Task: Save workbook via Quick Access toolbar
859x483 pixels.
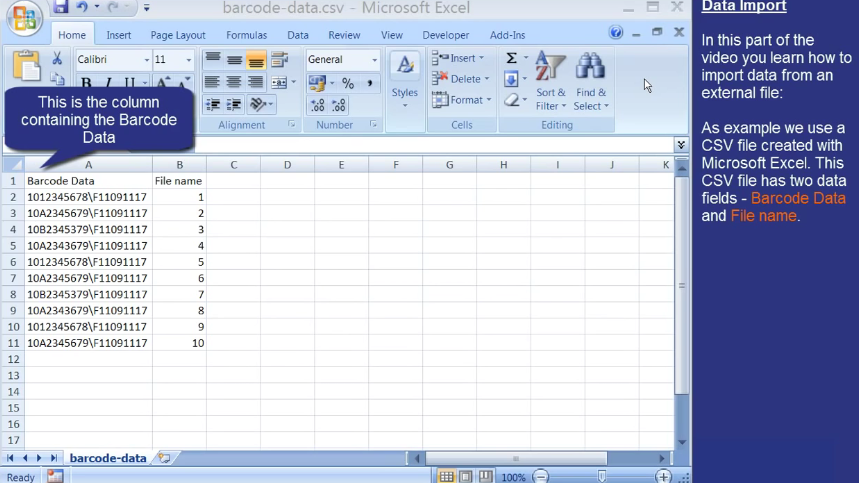Action: pos(60,7)
